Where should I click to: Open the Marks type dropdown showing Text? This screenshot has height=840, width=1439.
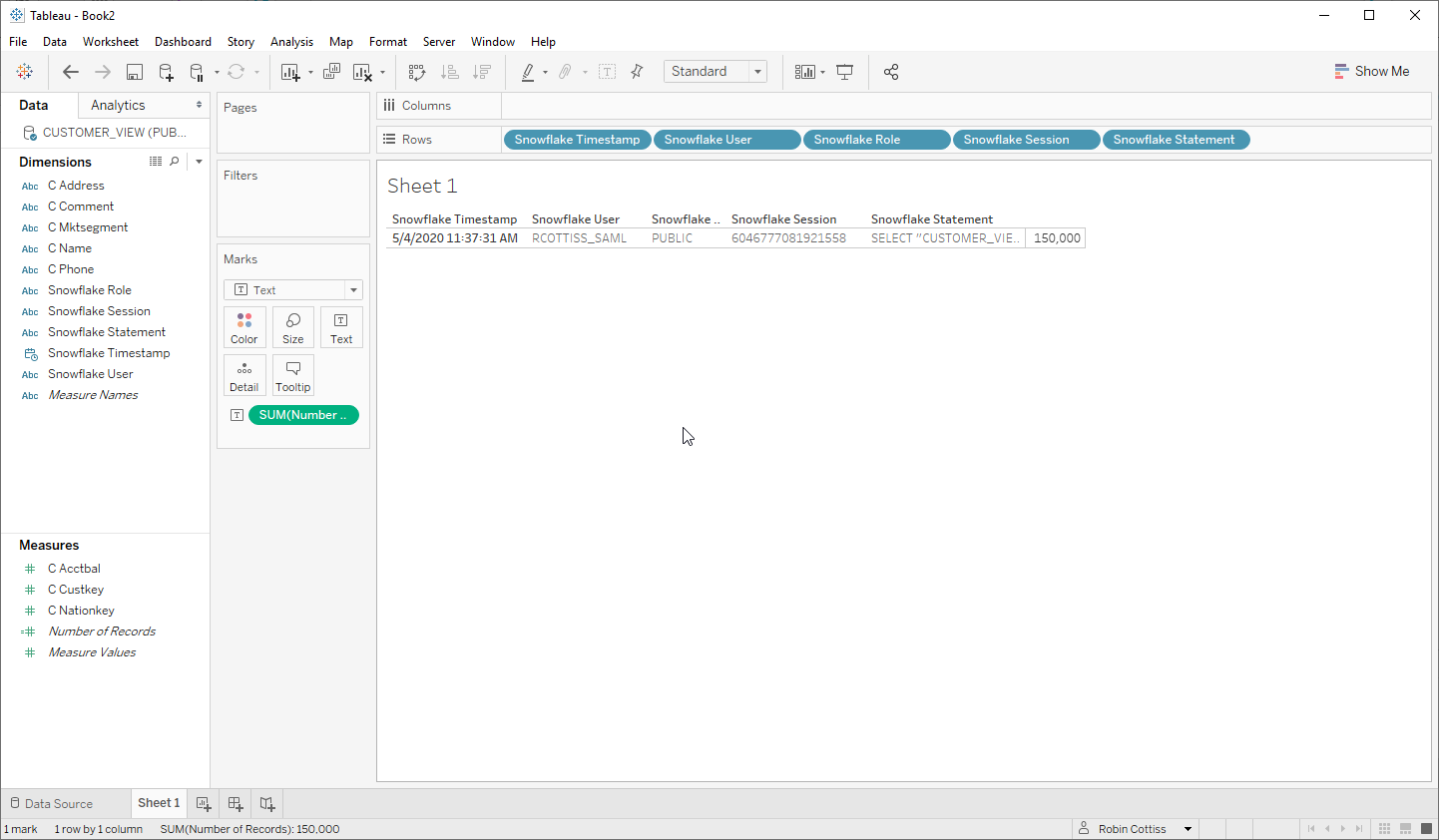[x=293, y=289]
